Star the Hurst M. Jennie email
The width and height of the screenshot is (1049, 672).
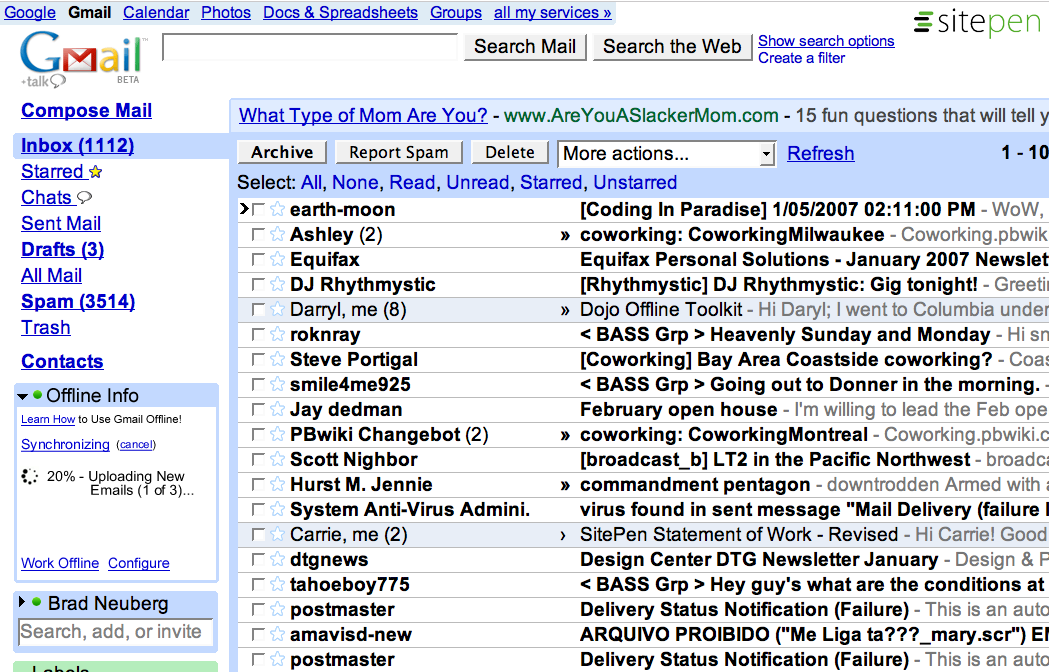tap(278, 484)
